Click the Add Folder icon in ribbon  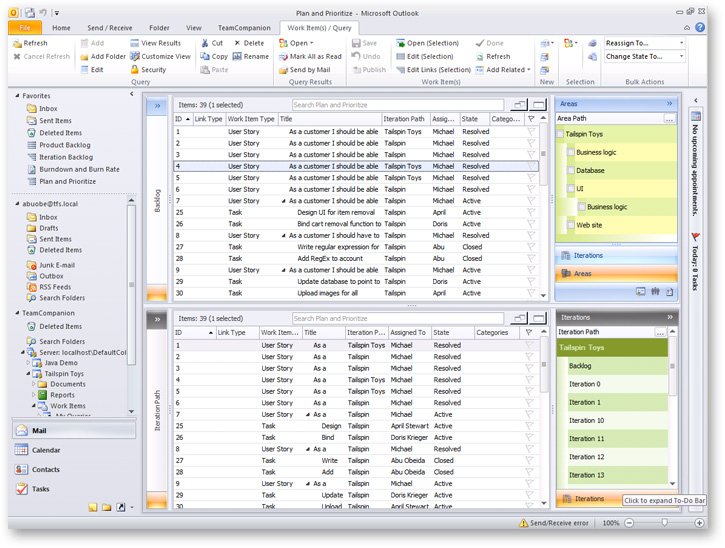[82, 57]
